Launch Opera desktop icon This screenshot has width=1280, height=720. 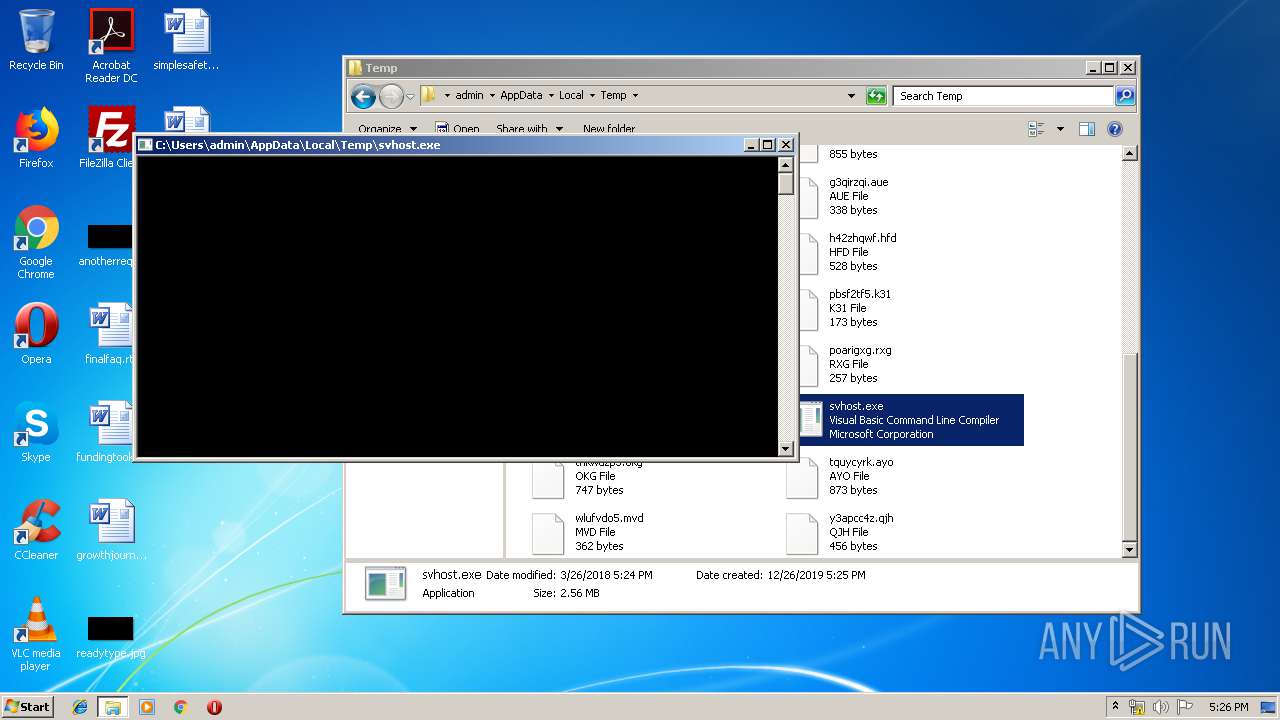(x=36, y=334)
